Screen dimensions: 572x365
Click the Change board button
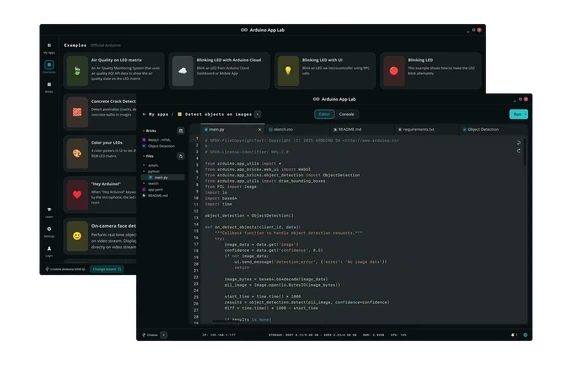coord(107,269)
